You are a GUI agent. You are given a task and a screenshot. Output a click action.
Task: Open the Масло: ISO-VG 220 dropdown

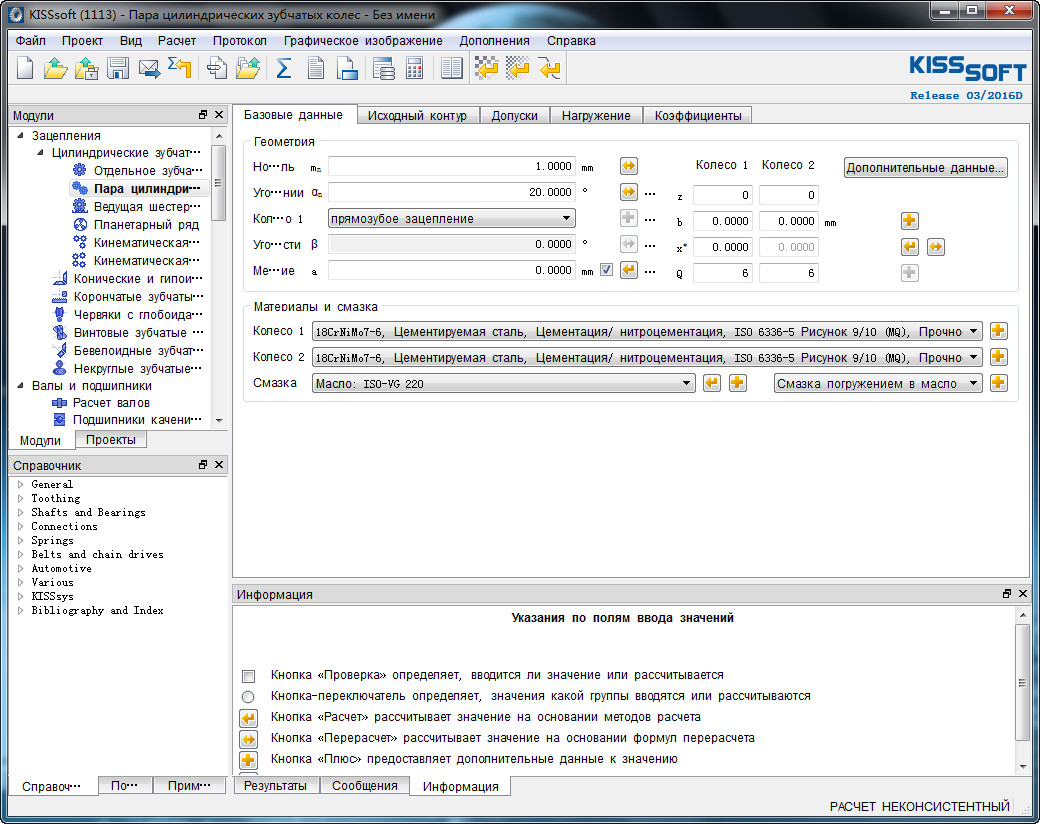point(503,383)
